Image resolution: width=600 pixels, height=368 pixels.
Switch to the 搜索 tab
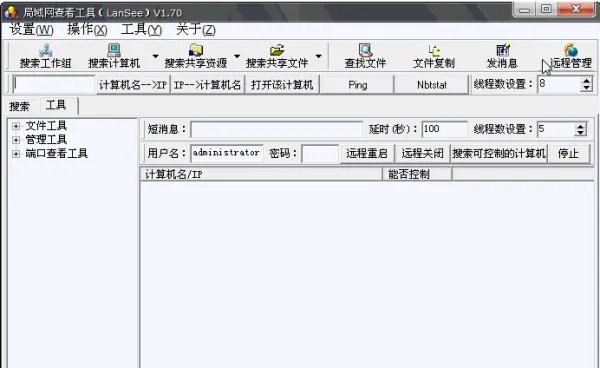pos(20,106)
